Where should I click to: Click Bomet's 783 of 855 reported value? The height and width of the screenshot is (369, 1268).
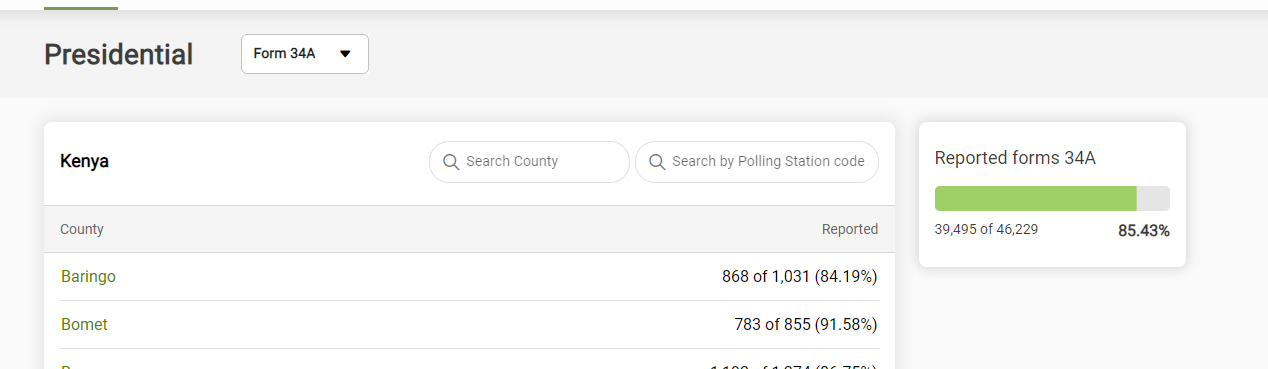(806, 325)
